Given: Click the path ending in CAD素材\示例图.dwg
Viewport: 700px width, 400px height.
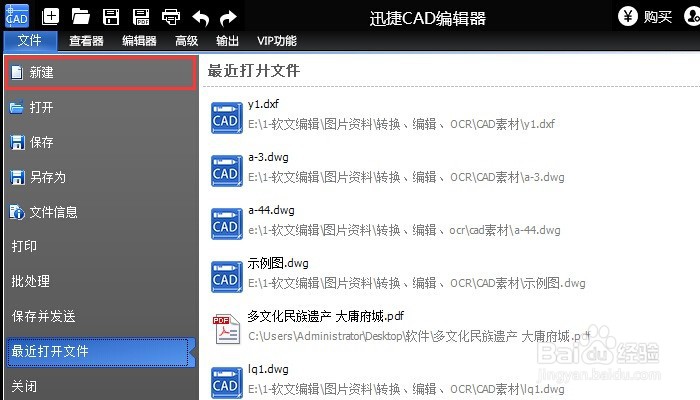Looking at the screenshot, I should click(x=417, y=283).
